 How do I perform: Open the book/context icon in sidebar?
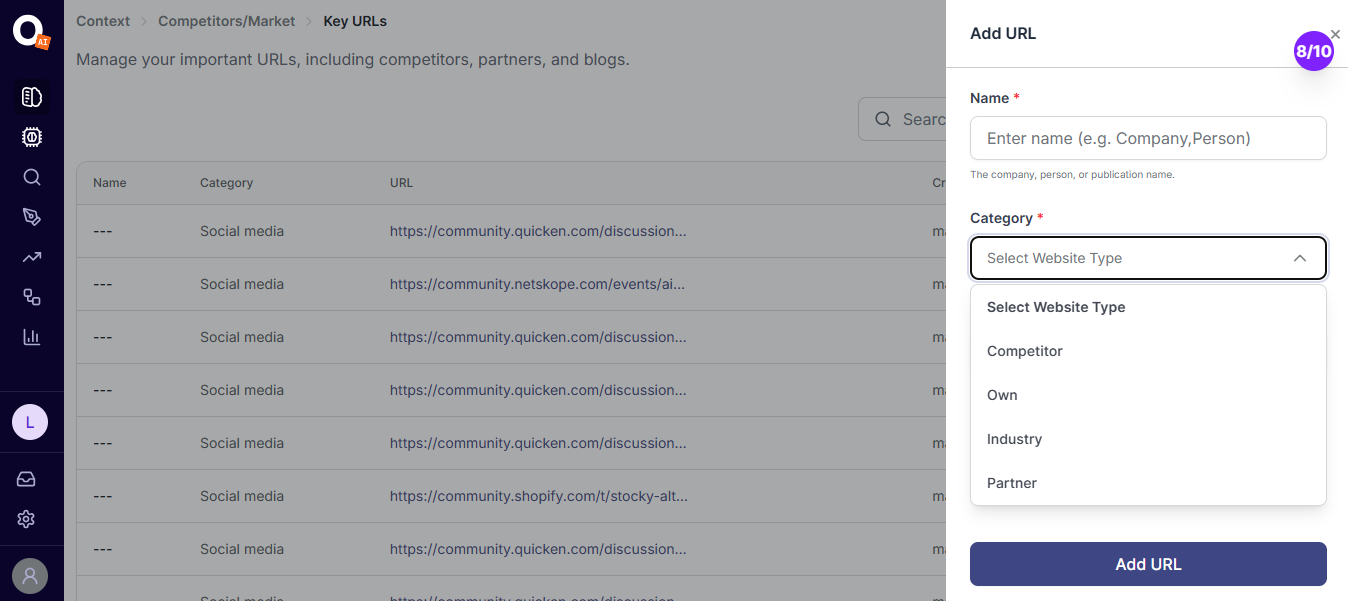point(32,97)
